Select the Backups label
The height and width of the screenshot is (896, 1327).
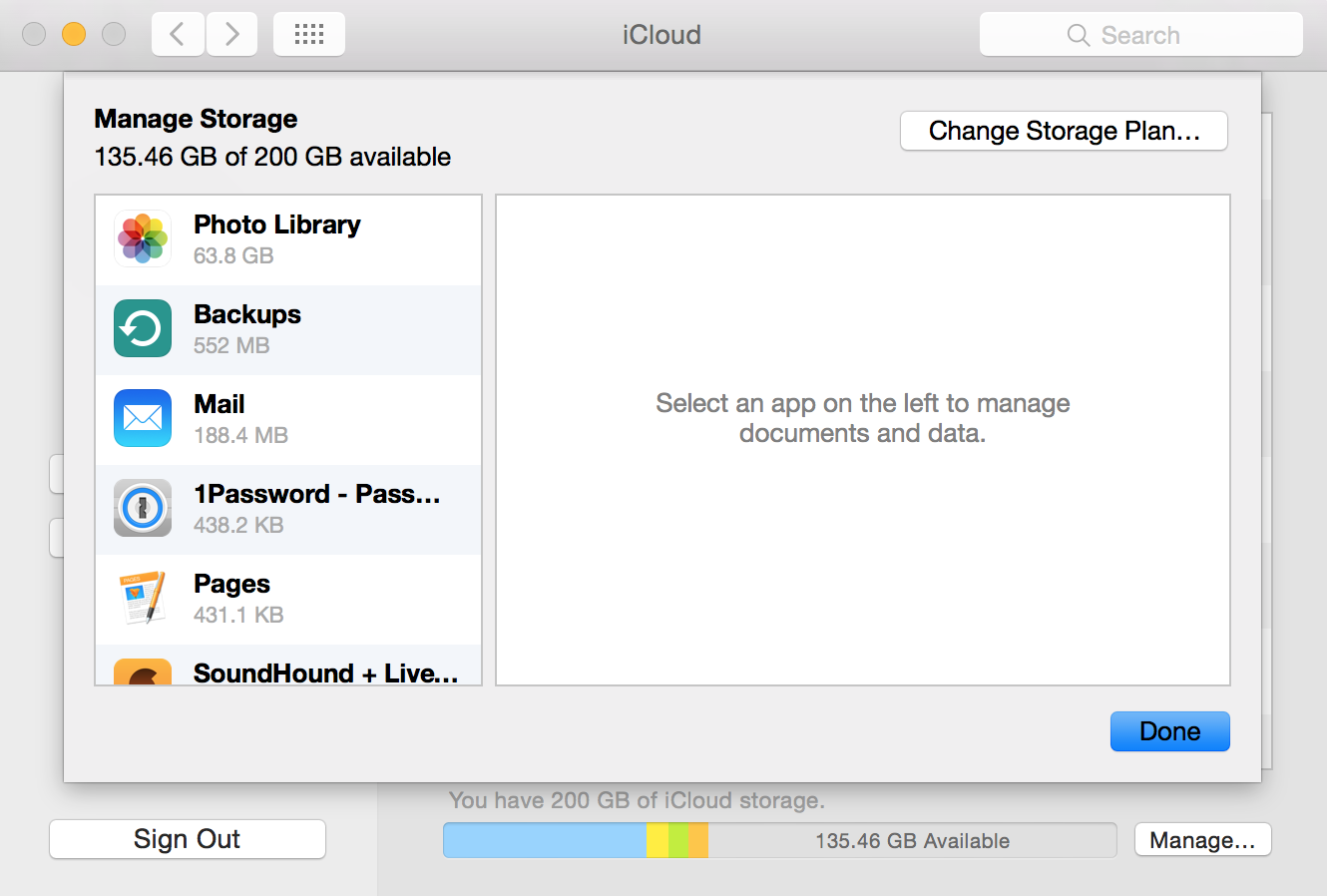pos(247,314)
